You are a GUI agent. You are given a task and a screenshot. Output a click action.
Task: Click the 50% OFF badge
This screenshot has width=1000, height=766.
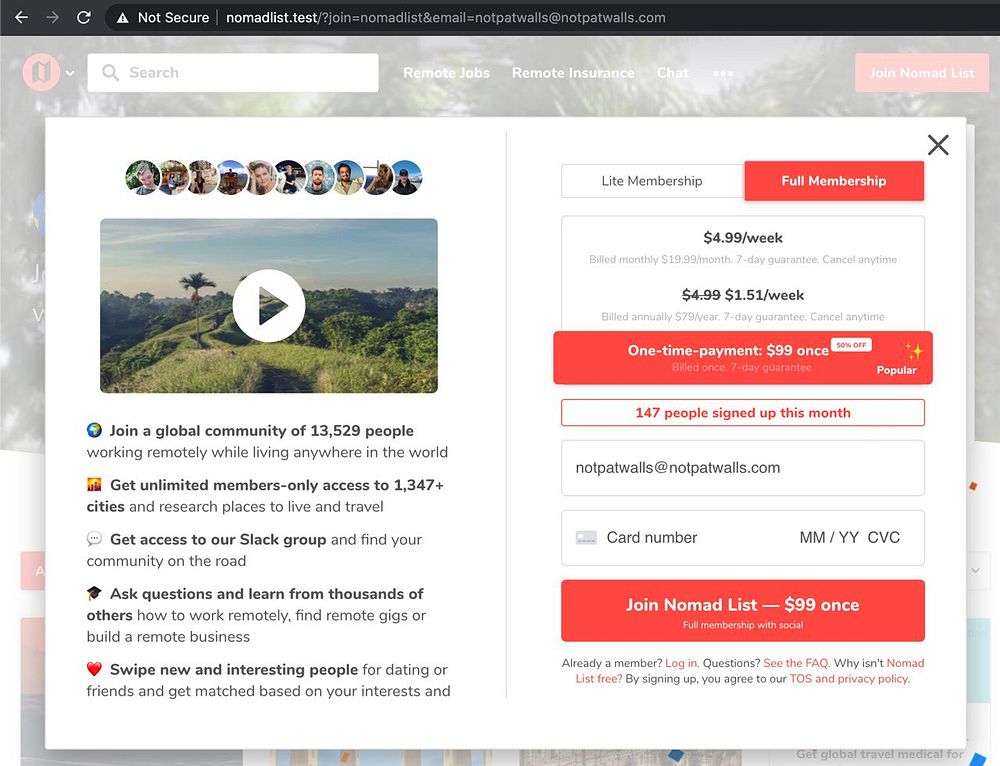click(851, 345)
